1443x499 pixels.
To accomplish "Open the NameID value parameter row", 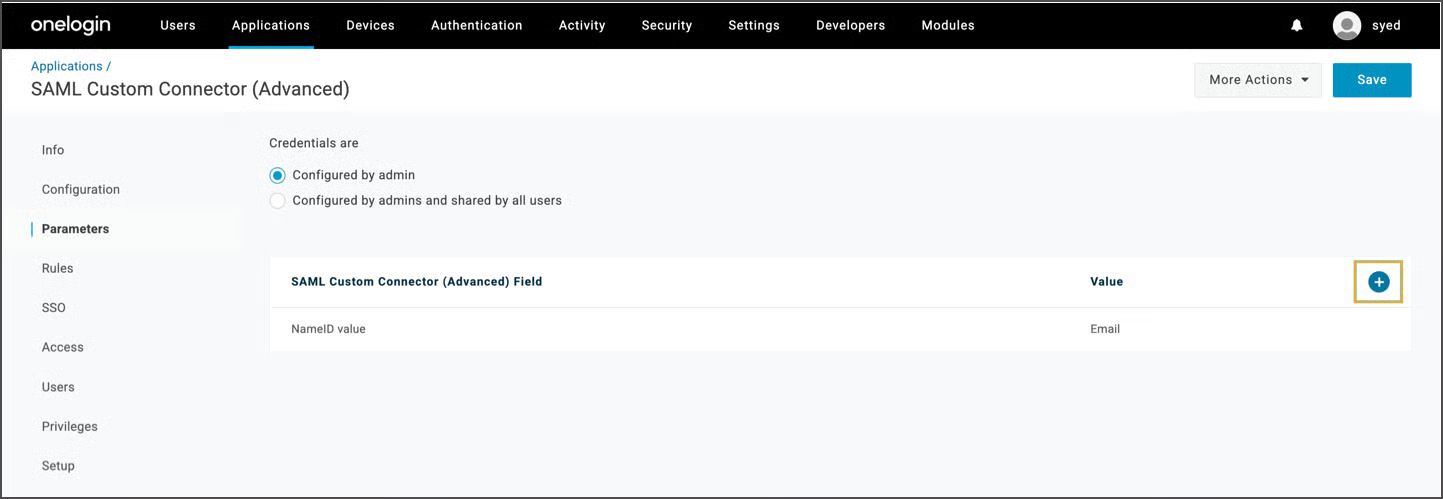I will coord(328,329).
